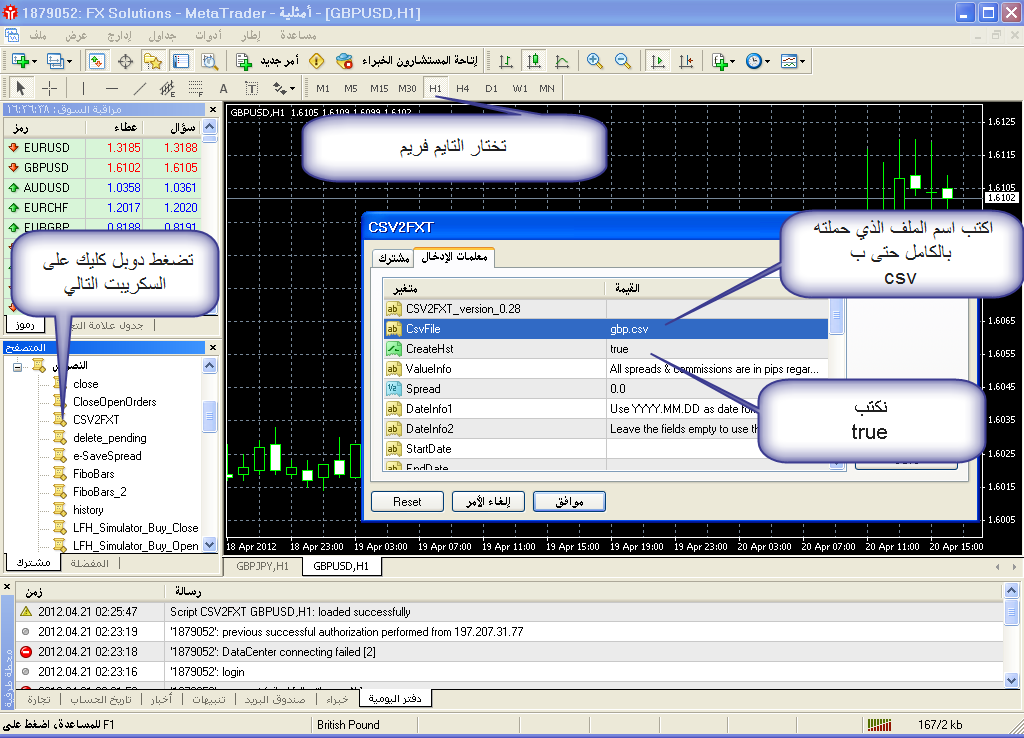Open MetaEditor yellow diamond icon
This screenshot has width=1024, height=738.
pyautogui.click(x=317, y=61)
